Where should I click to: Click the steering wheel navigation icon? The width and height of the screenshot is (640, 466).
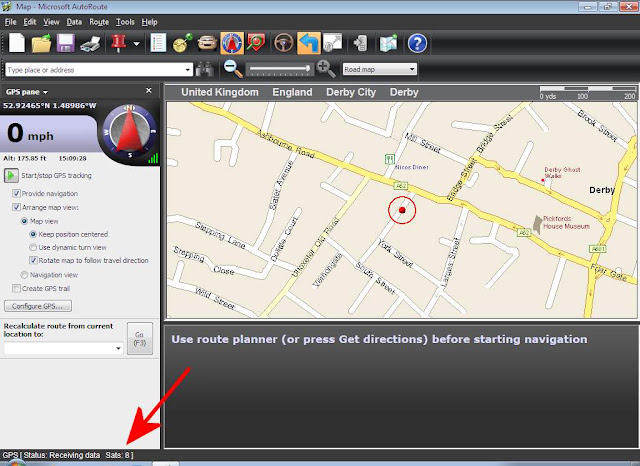[284, 43]
